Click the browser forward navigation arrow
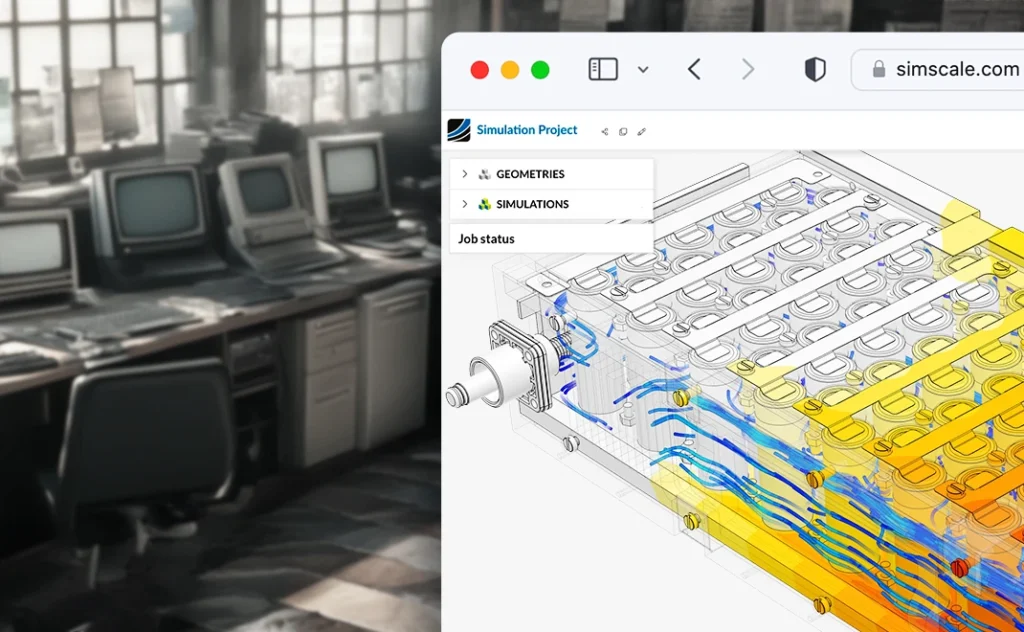Image resolution: width=1024 pixels, height=632 pixels. pyautogui.click(x=748, y=68)
